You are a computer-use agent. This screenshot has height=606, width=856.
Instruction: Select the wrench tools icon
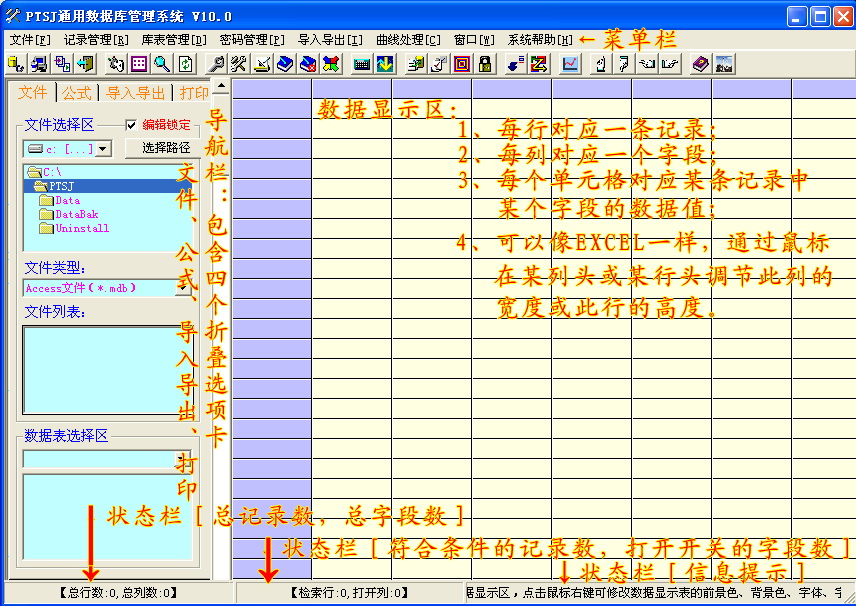tap(239, 65)
